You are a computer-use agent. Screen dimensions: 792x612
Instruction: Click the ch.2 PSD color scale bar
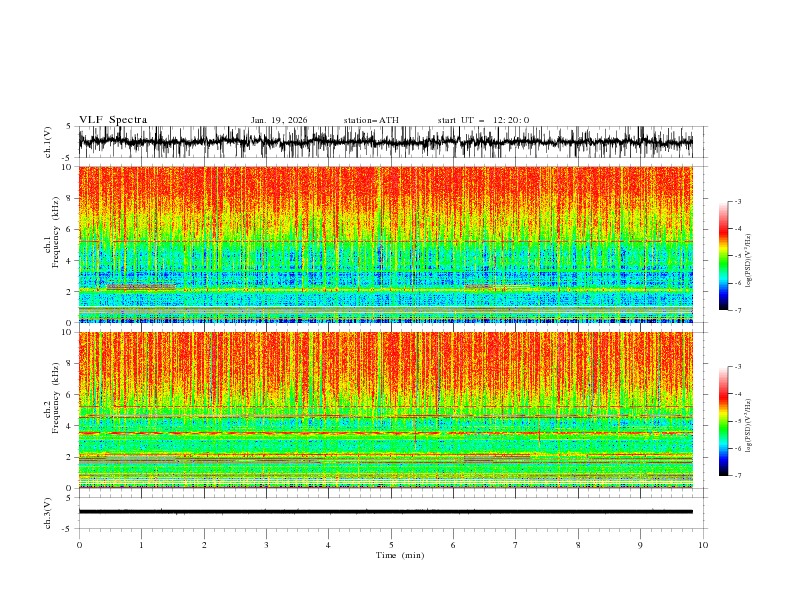tap(723, 421)
